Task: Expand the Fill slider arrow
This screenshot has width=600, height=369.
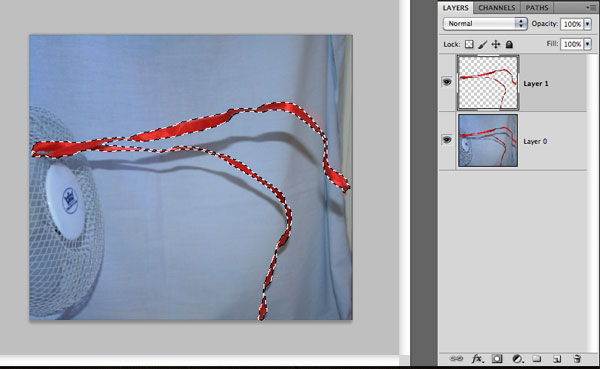Action: click(x=588, y=44)
